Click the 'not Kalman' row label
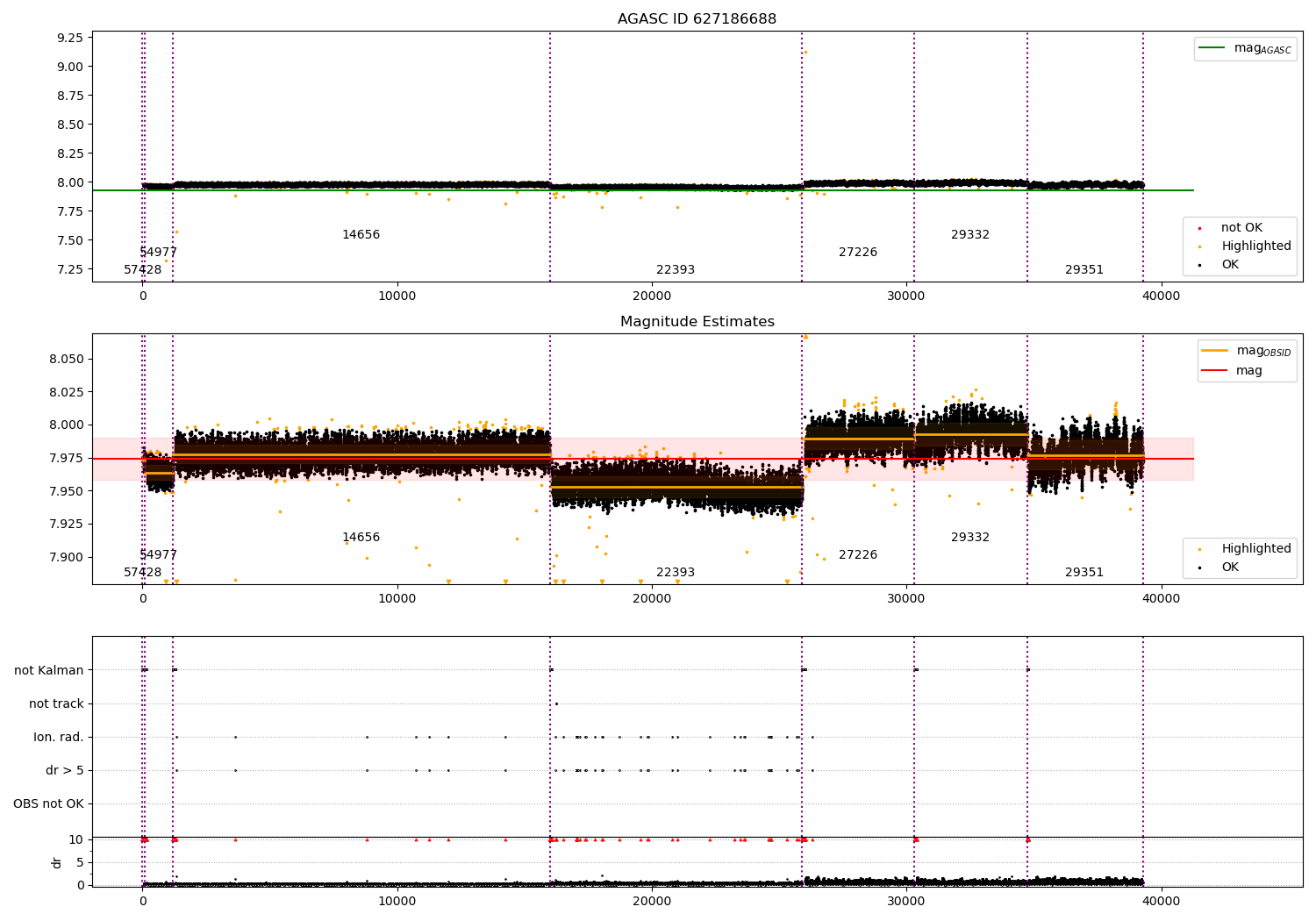This screenshot has width=1316, height=921. coord(49,670)
